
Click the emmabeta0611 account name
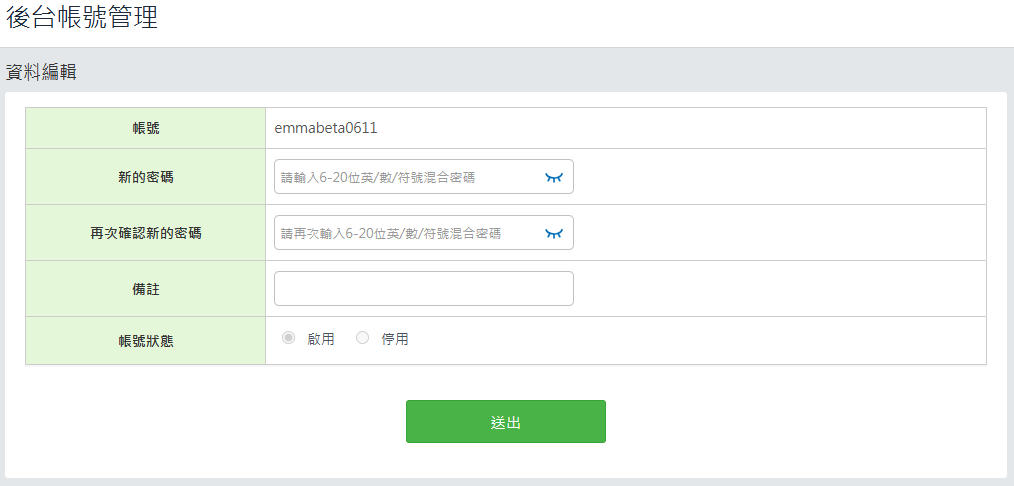325,128
